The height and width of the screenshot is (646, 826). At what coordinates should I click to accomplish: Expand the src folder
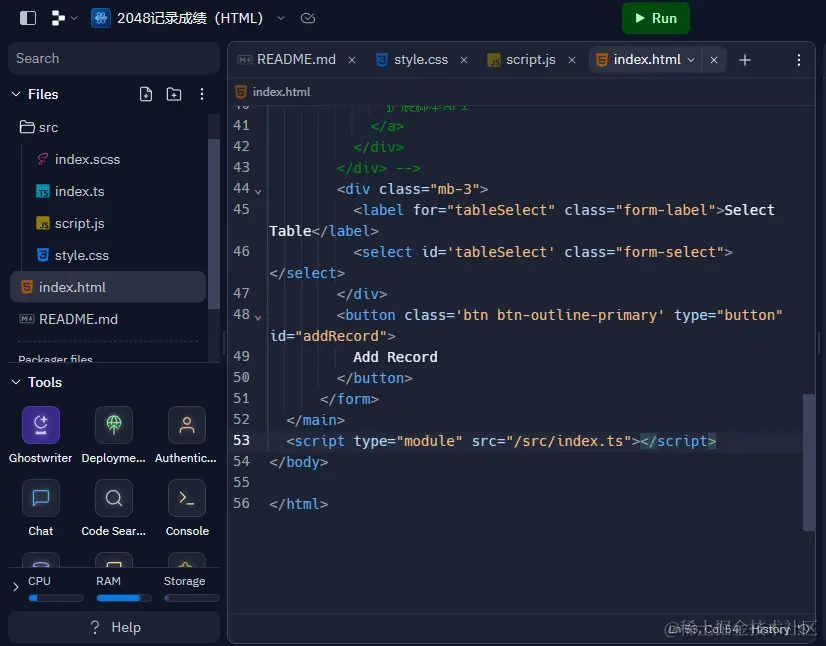coord(38,128)
